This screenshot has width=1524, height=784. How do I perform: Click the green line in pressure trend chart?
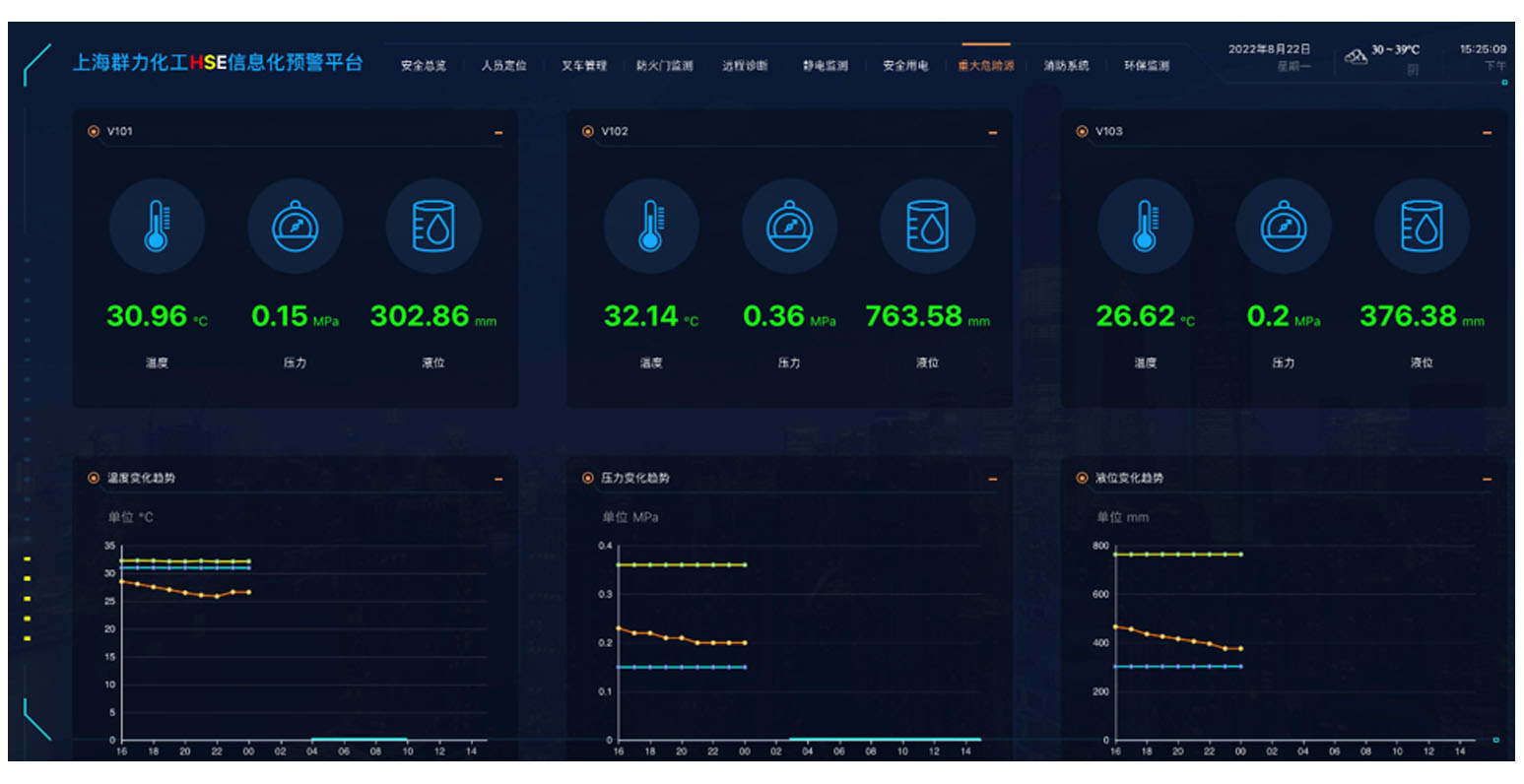coord(682,565)
